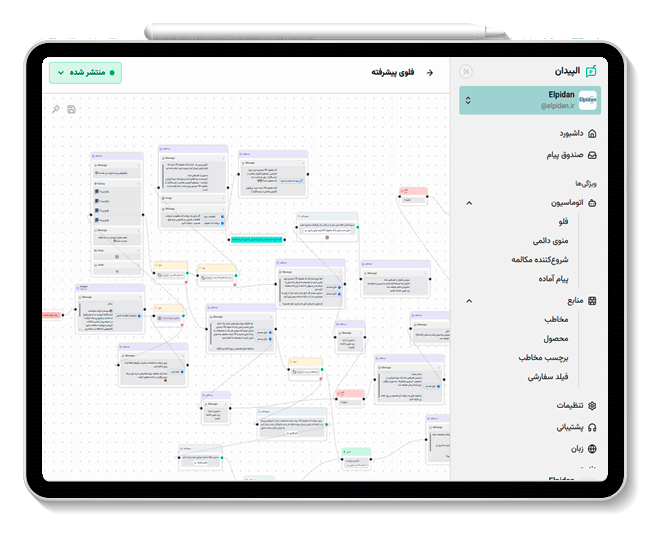
Task: Open برچسب مخاطب in resources
Action: 544,357
